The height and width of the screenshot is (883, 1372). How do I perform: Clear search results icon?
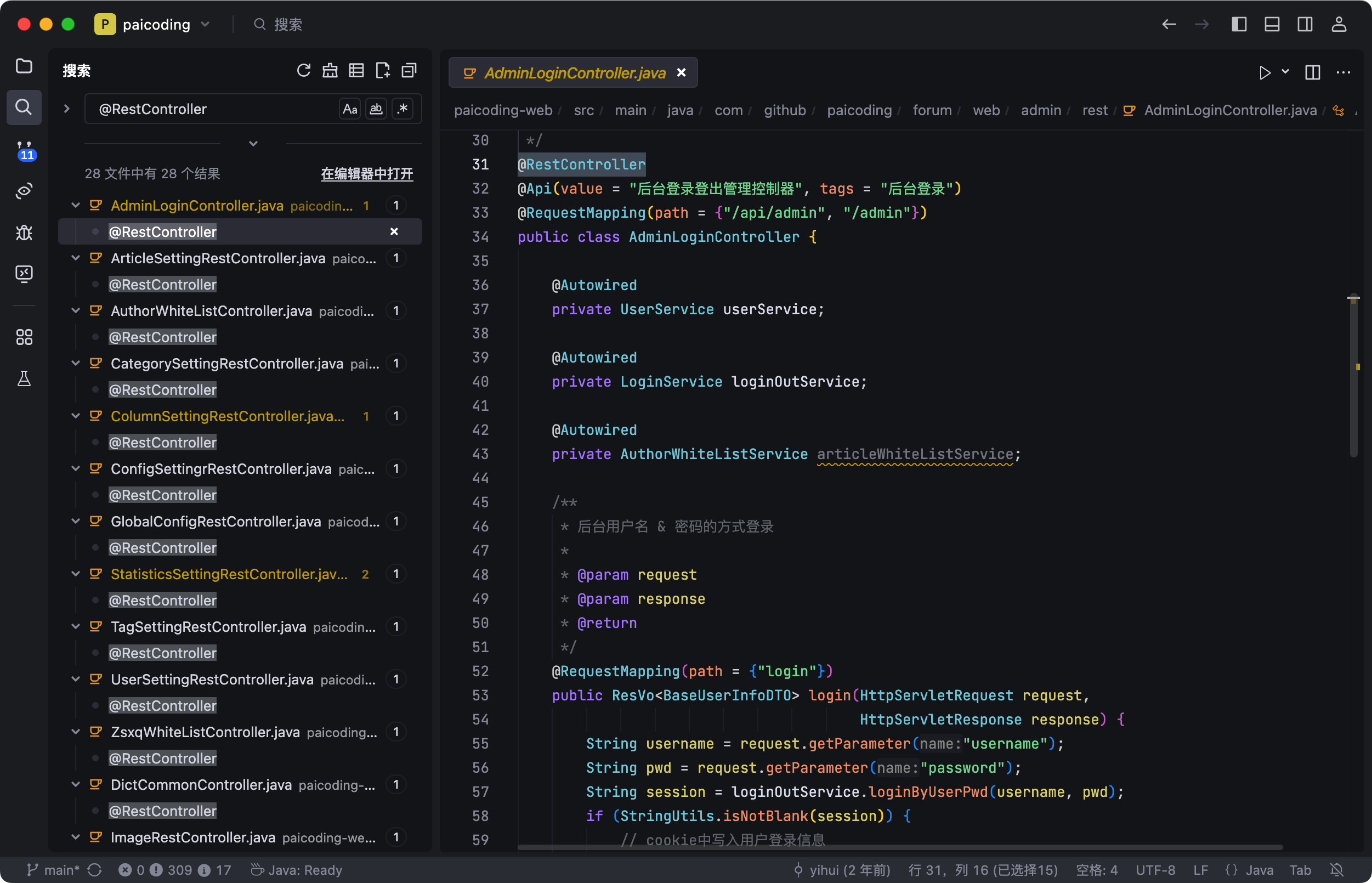pyautogui.click(x=330, y=71)
